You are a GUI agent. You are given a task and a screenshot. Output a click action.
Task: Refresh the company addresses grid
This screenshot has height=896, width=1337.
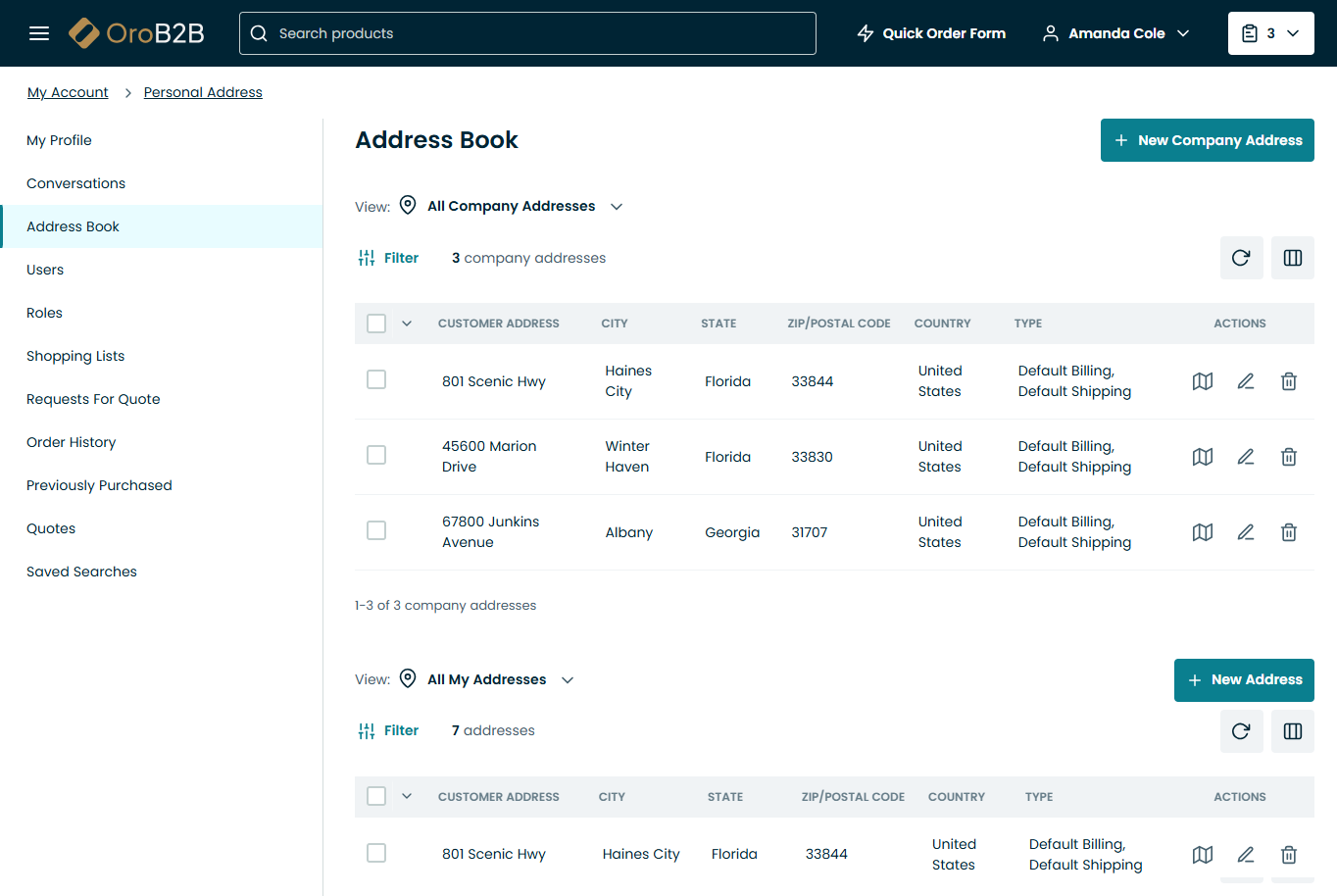click(1241, 258)
